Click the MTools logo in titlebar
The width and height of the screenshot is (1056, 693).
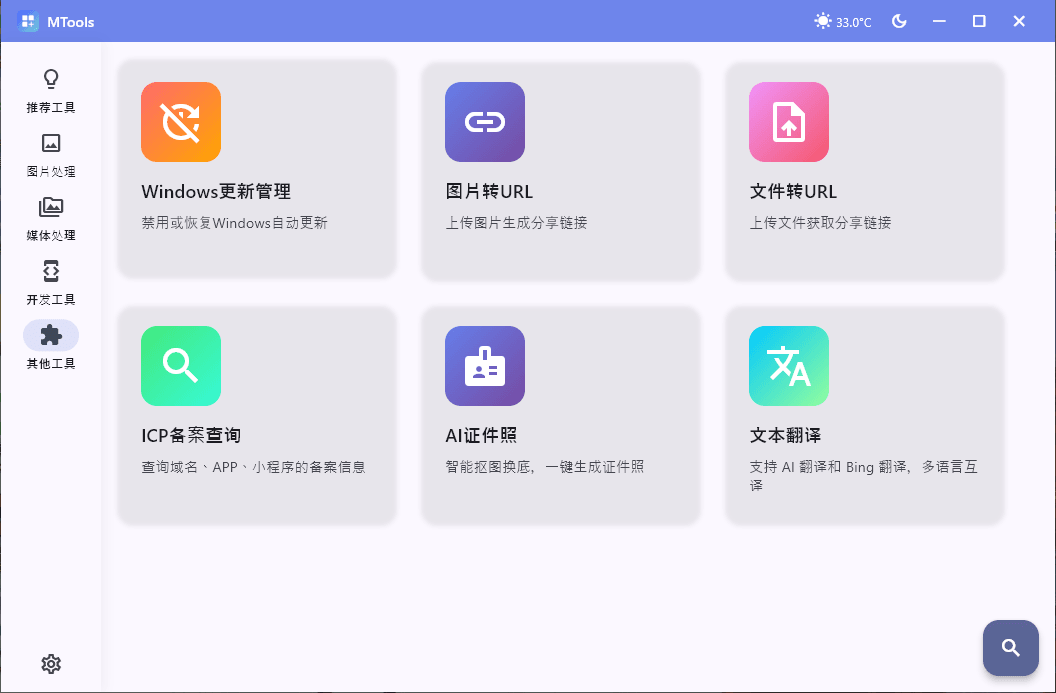(29, 21)
